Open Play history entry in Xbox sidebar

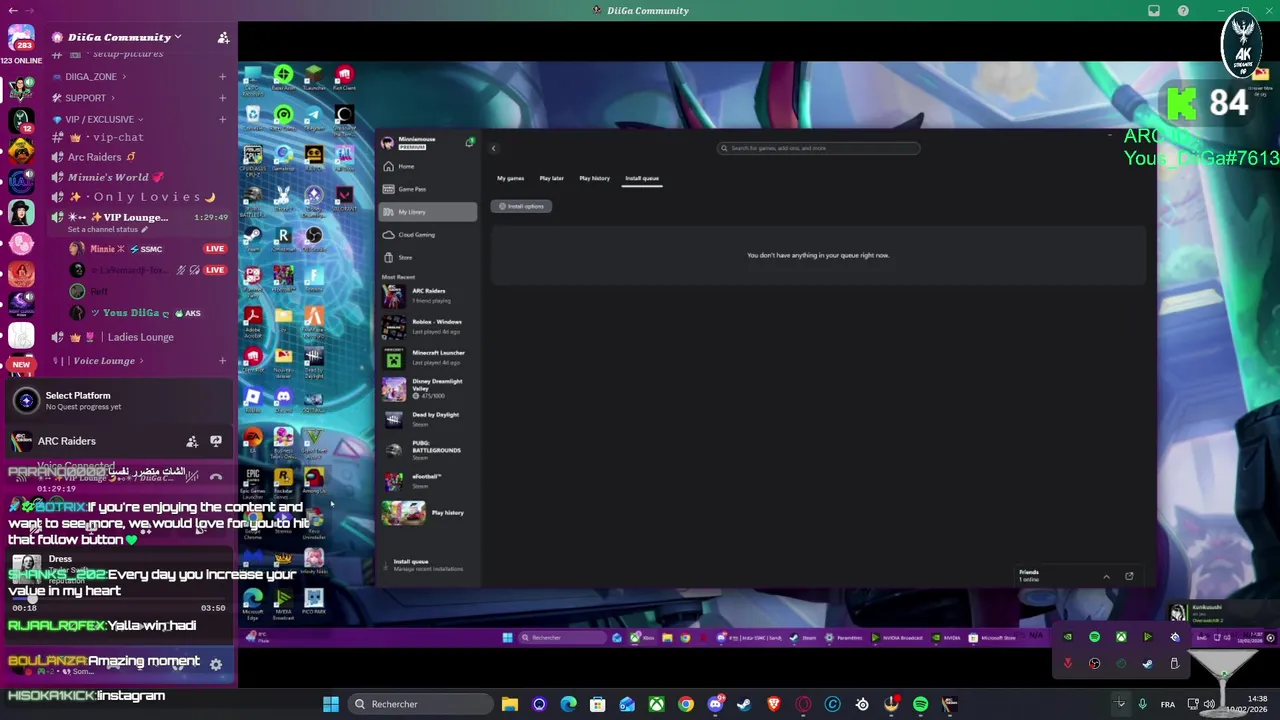428,513
